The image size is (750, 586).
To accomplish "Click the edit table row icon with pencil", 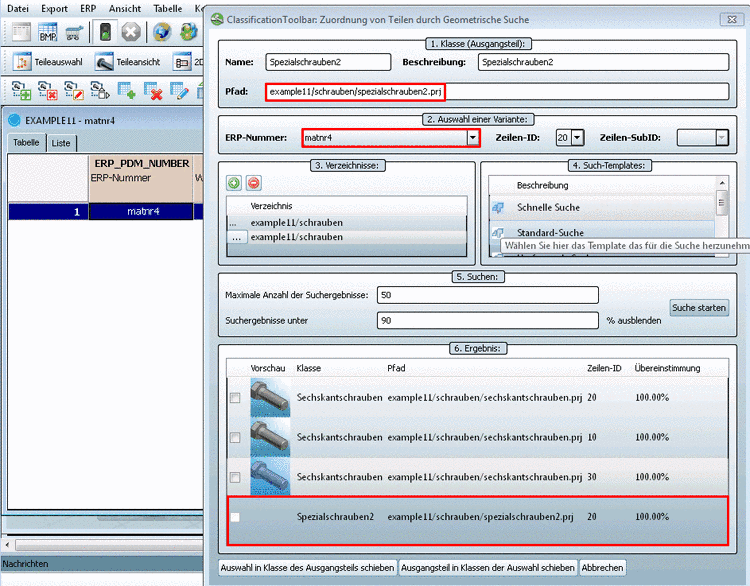I will coord(179,90).
